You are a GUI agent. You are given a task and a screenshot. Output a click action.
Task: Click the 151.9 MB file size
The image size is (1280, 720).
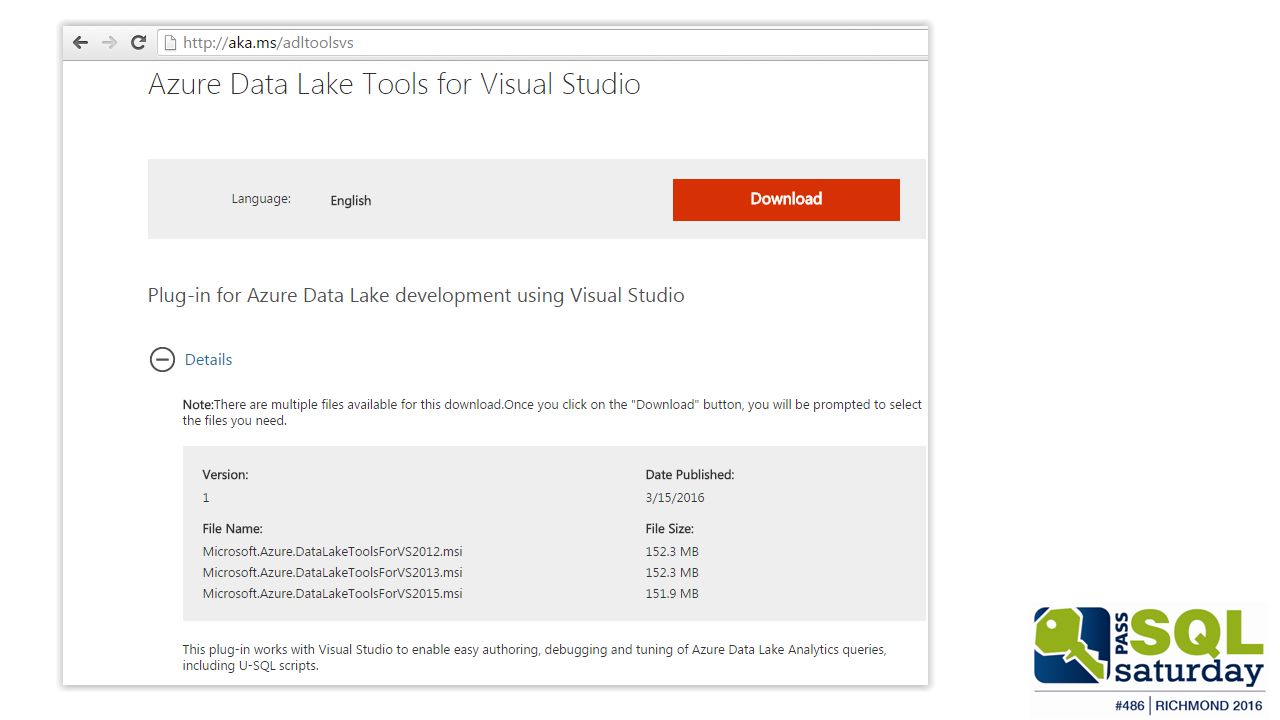click(672, 593)
